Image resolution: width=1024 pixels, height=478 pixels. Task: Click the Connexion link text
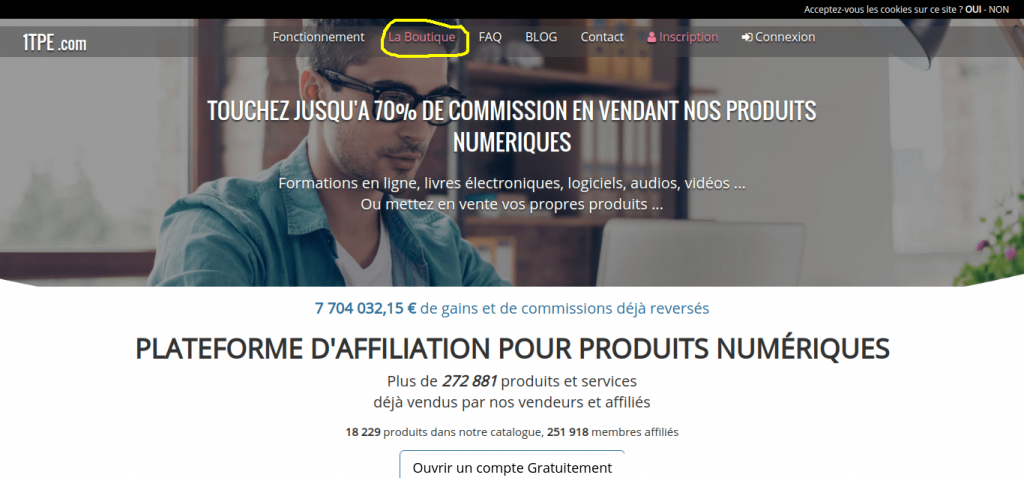(x=785, y=37)
